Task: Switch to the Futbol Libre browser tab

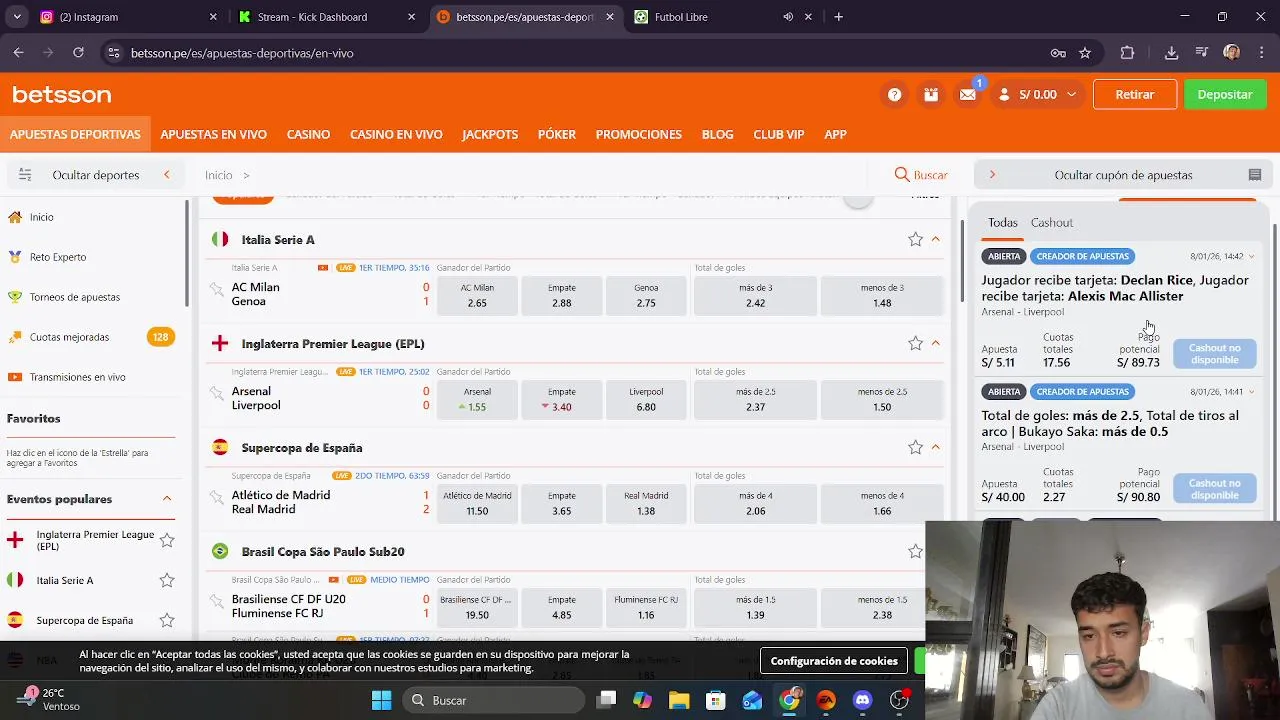Action: 725,17
